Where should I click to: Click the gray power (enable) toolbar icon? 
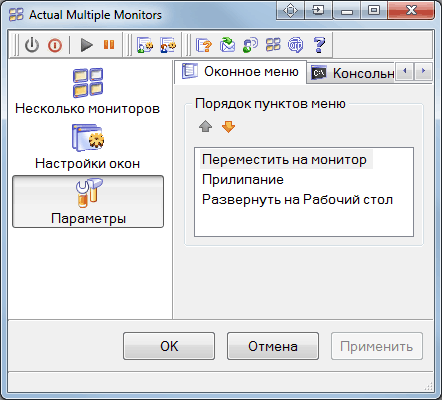32,45
